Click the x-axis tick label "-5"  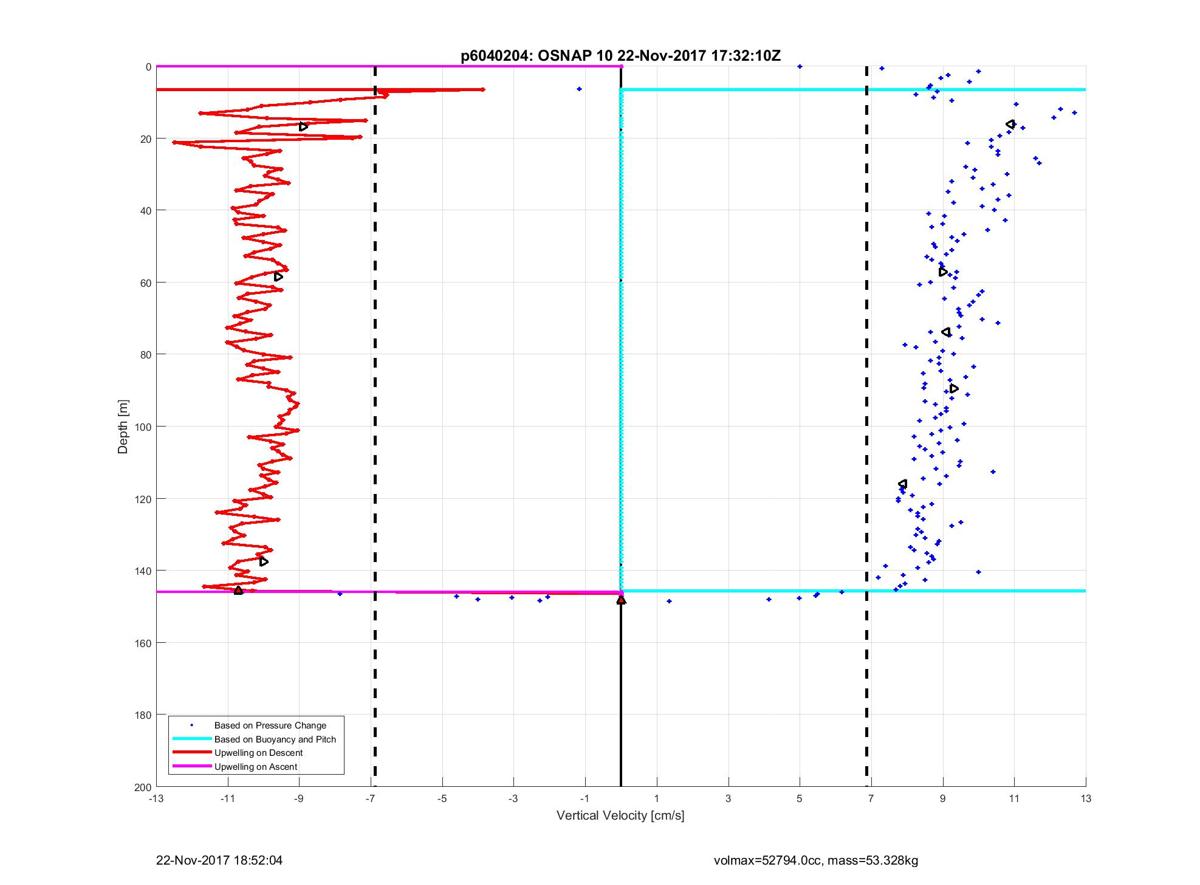[x=442, y=798]
